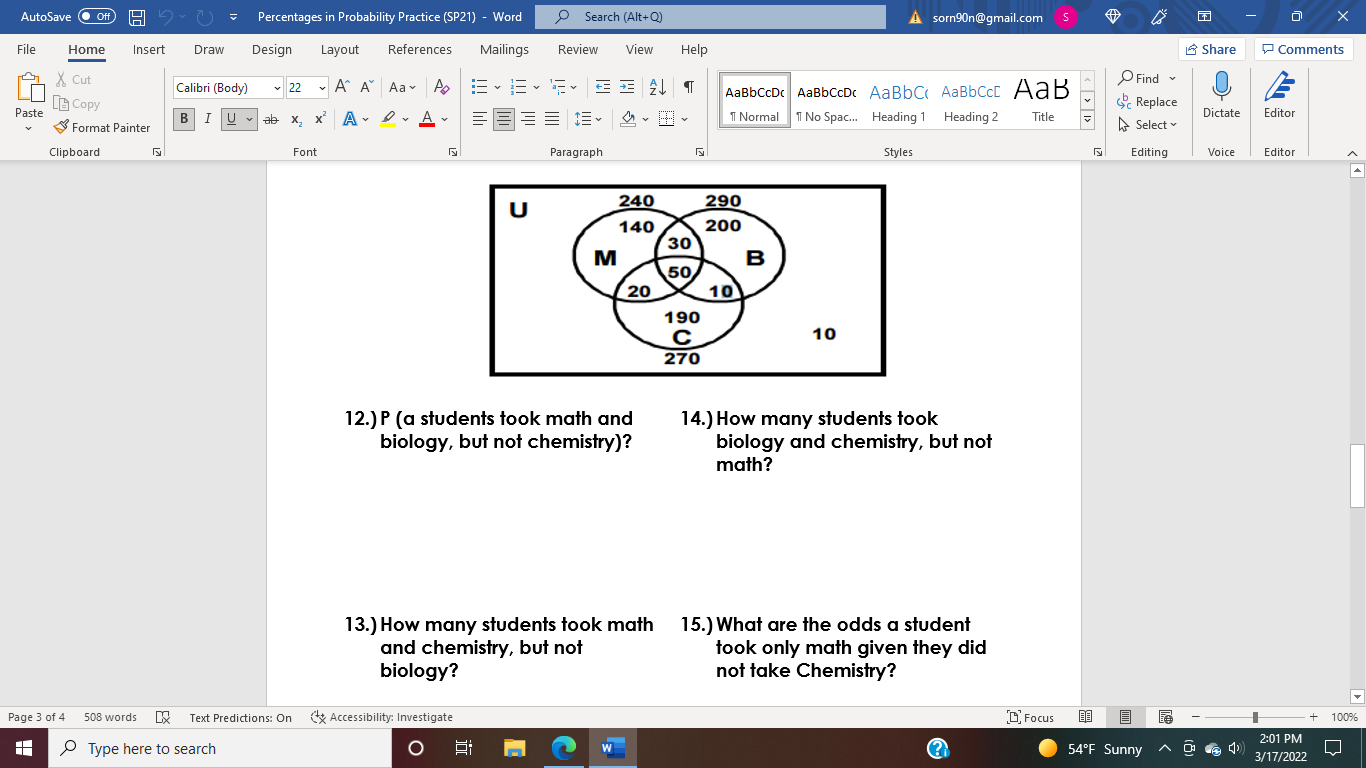Expand the Styles gallery
The width and height of the screenshot is (1366, 768).
click(x=1088, y=120)
